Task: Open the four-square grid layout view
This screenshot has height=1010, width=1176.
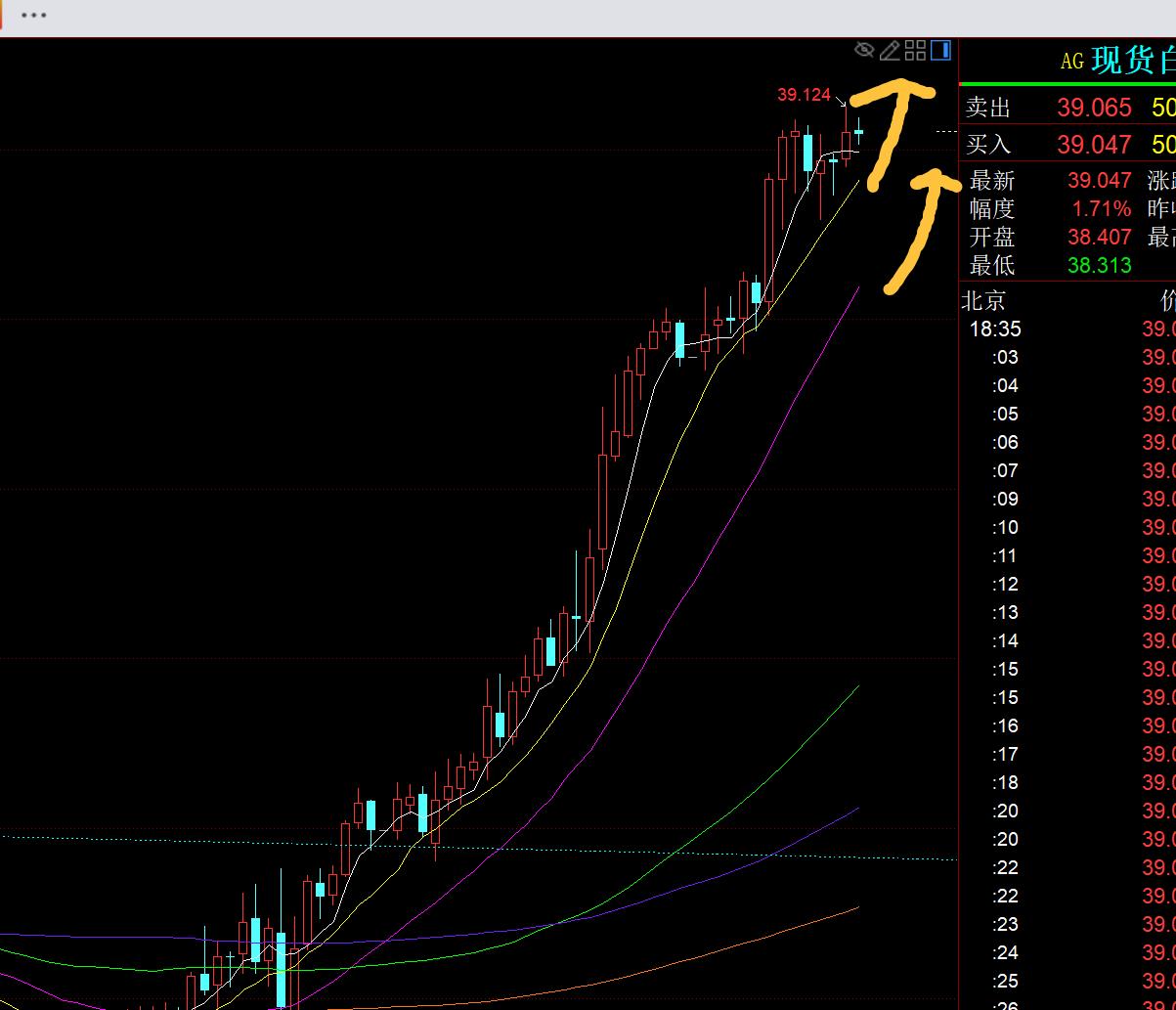Action: tap(915, 50)
